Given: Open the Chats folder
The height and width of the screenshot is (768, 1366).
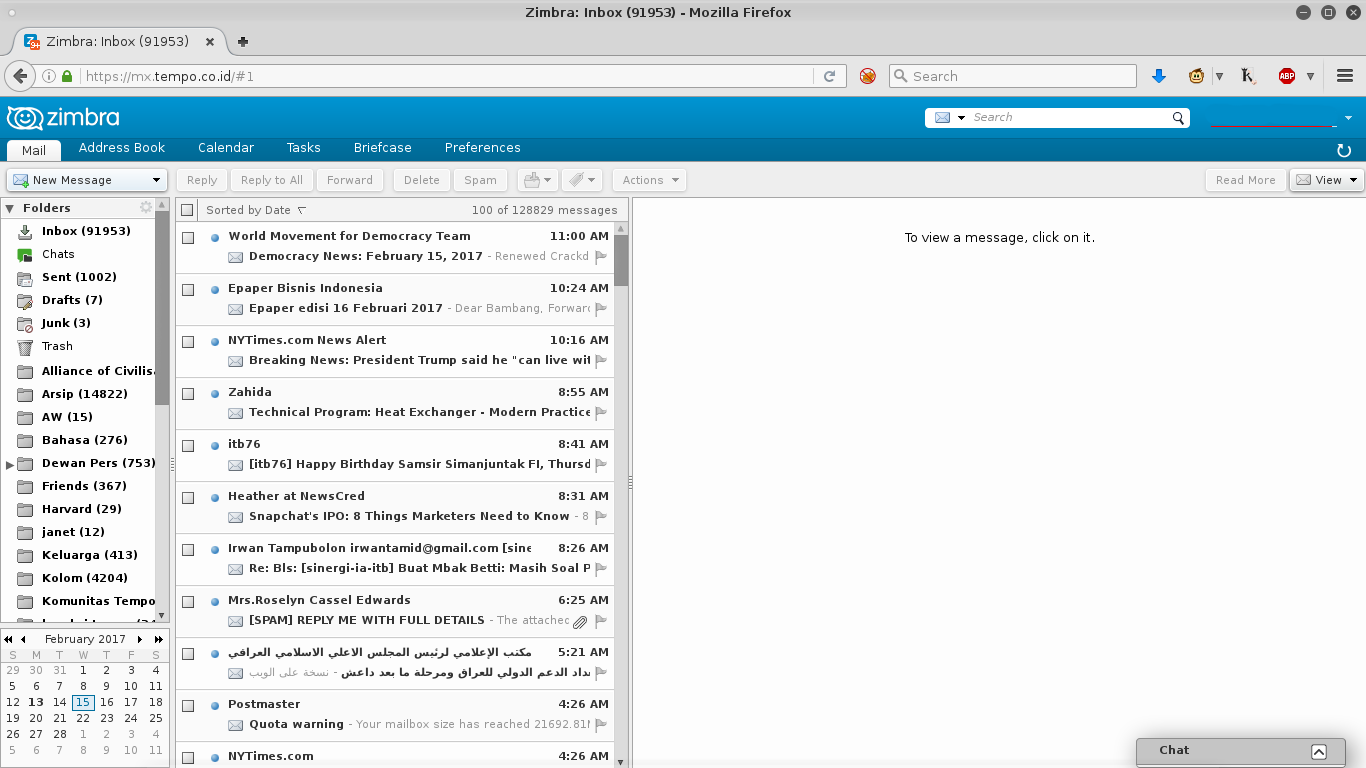Looking at the screenshot, I should tap(58, 254).
